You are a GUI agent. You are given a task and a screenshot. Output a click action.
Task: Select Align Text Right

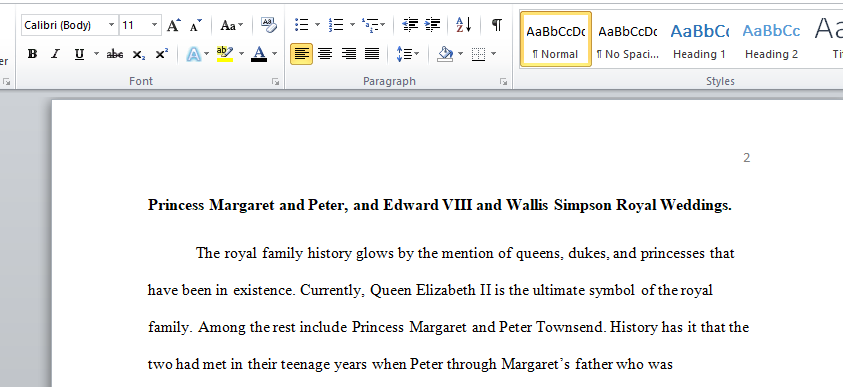click(x=349, y=54)
